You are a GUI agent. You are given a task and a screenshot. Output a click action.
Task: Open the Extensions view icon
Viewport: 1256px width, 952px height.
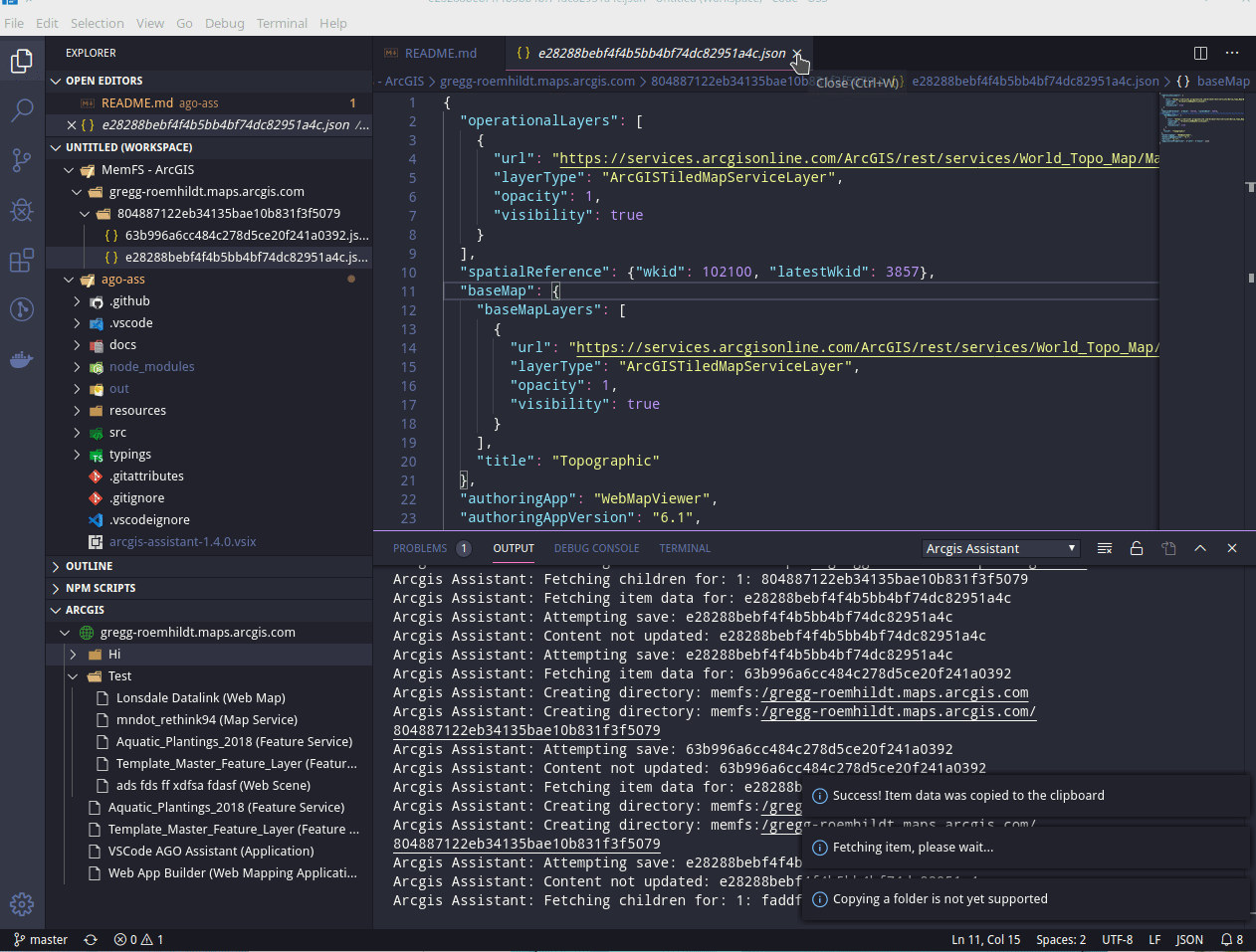(22, 261)
